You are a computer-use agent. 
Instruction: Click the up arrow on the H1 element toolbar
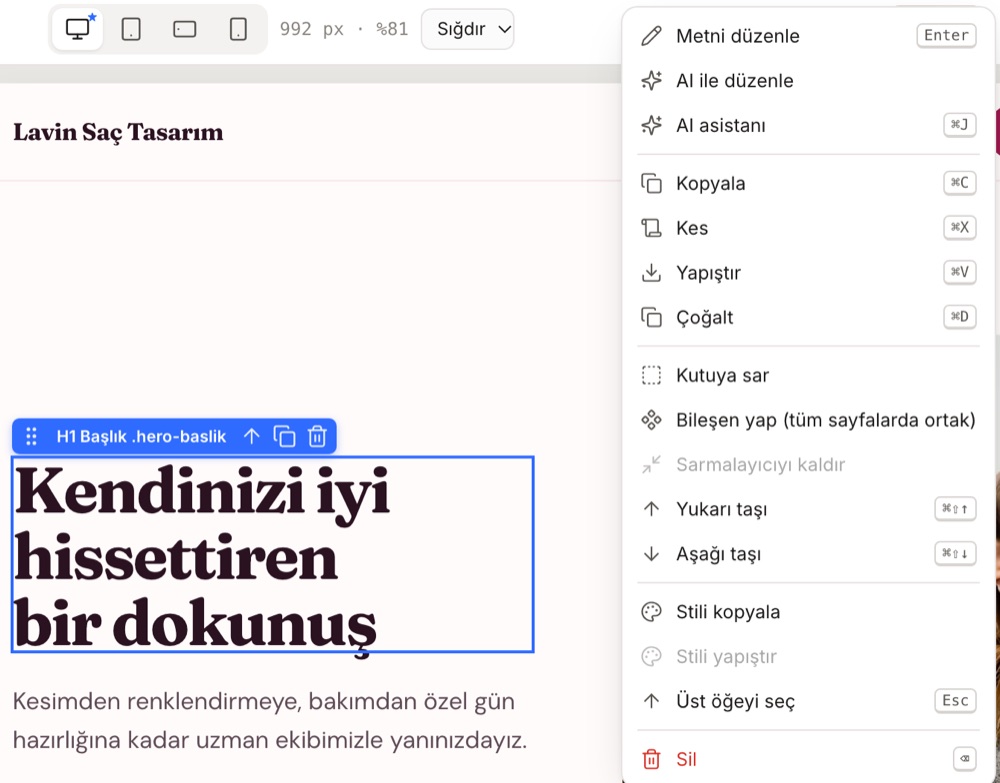coord(252,436)
